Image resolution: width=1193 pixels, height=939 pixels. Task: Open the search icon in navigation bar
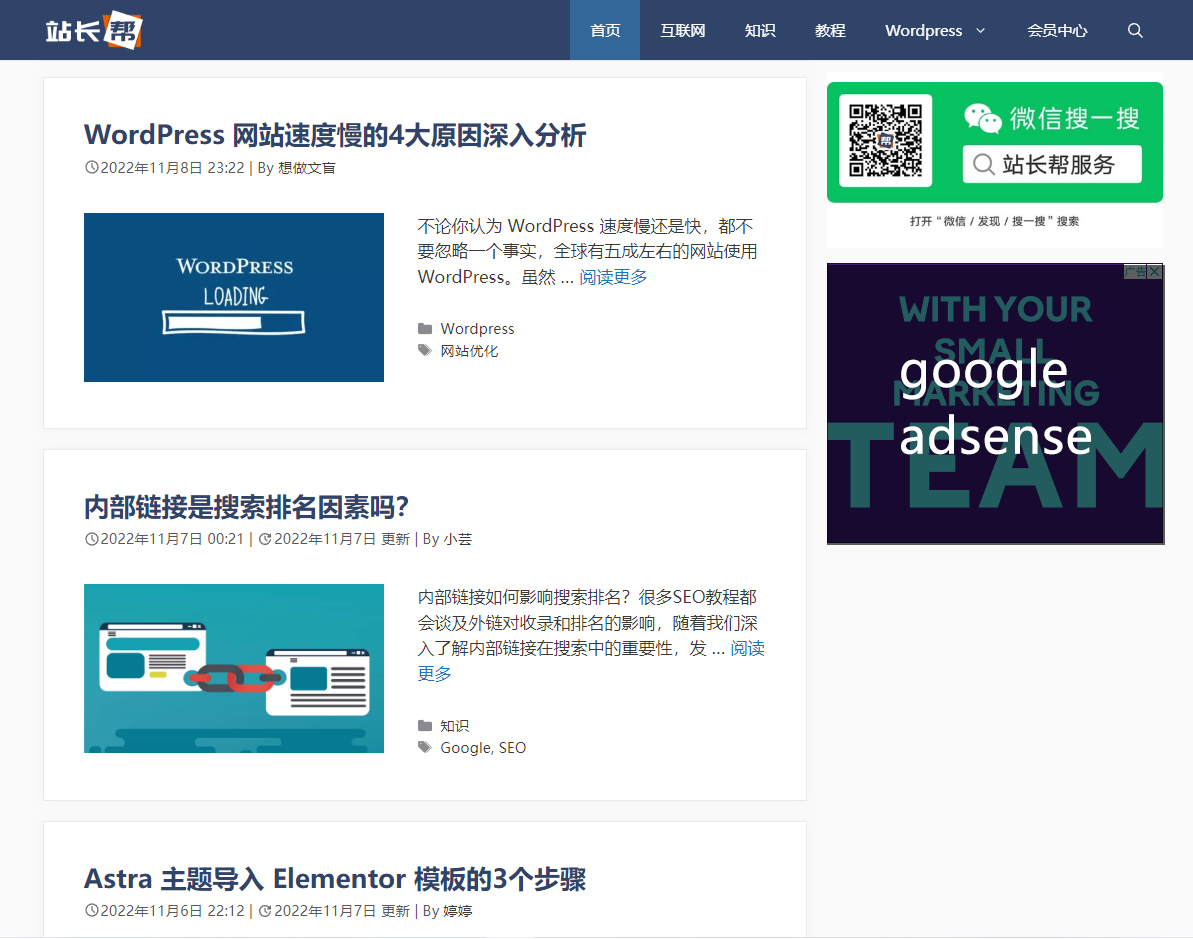coord(1134,30)
